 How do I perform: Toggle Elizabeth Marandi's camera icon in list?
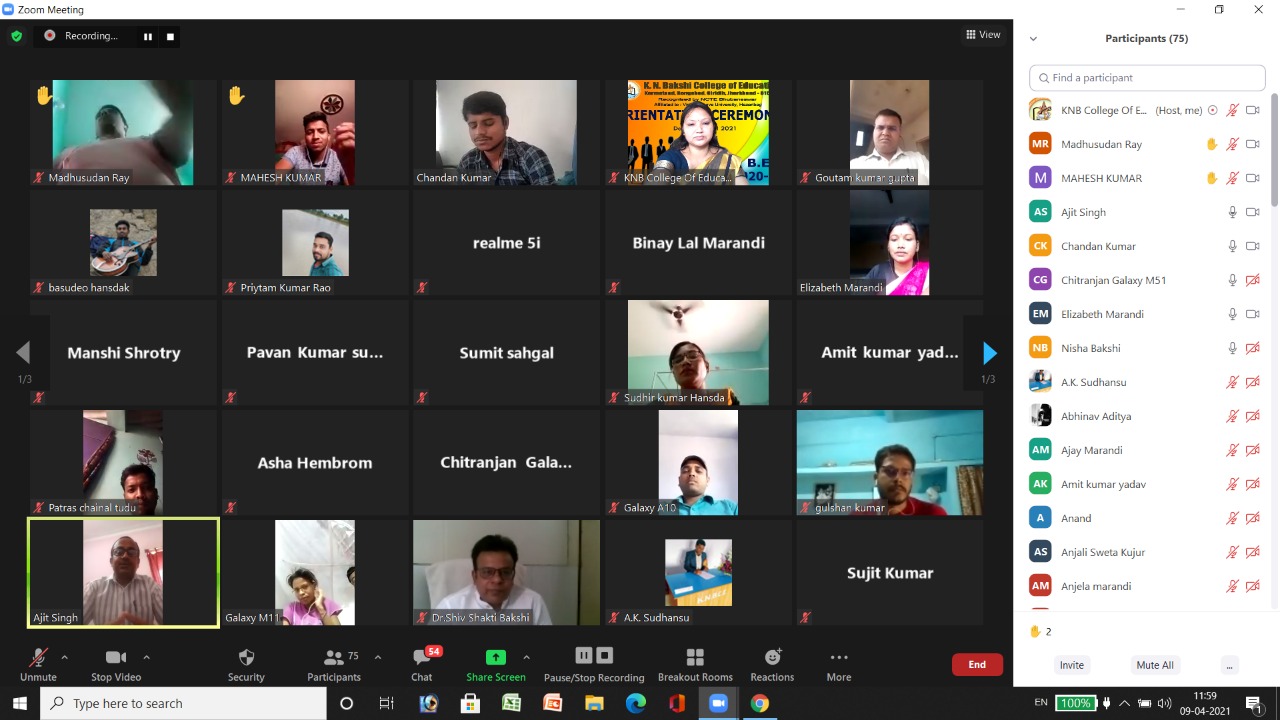pyautogui.click(x=1252, y=314)
